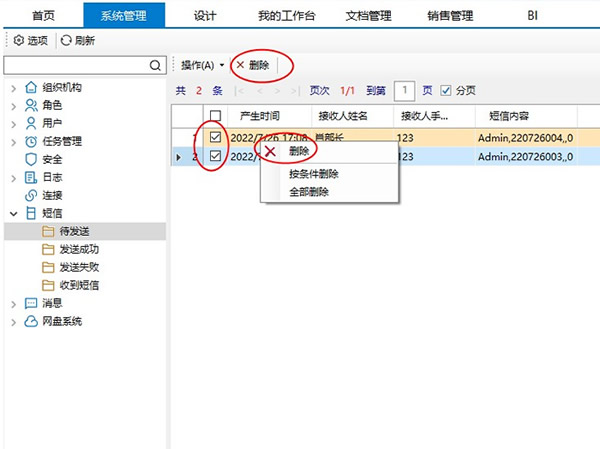600x449 pixels.
Task: Click the 删除 button in toolbar
Action: click(x=252, y=65)
